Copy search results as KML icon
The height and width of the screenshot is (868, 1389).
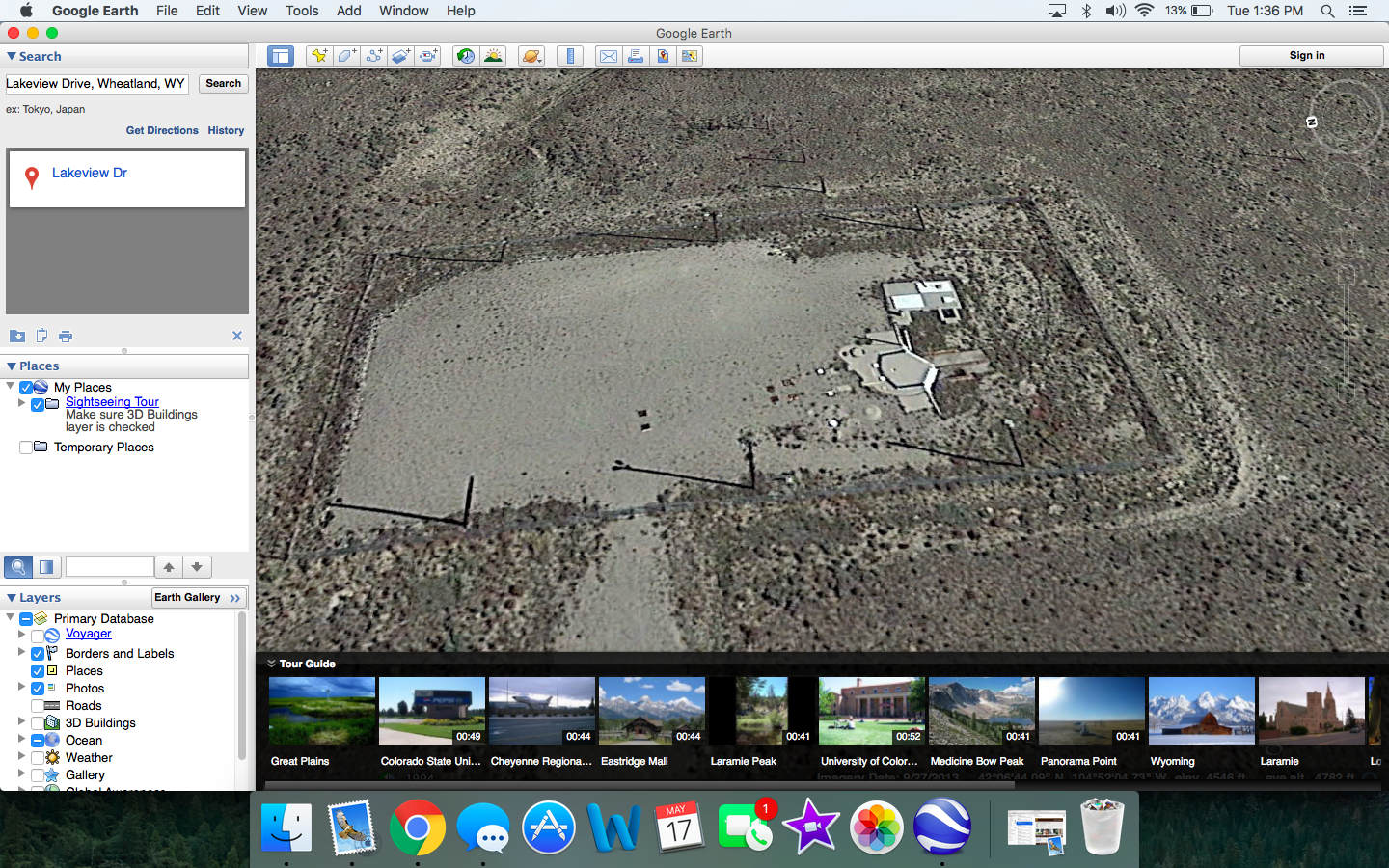pos(41,336)
